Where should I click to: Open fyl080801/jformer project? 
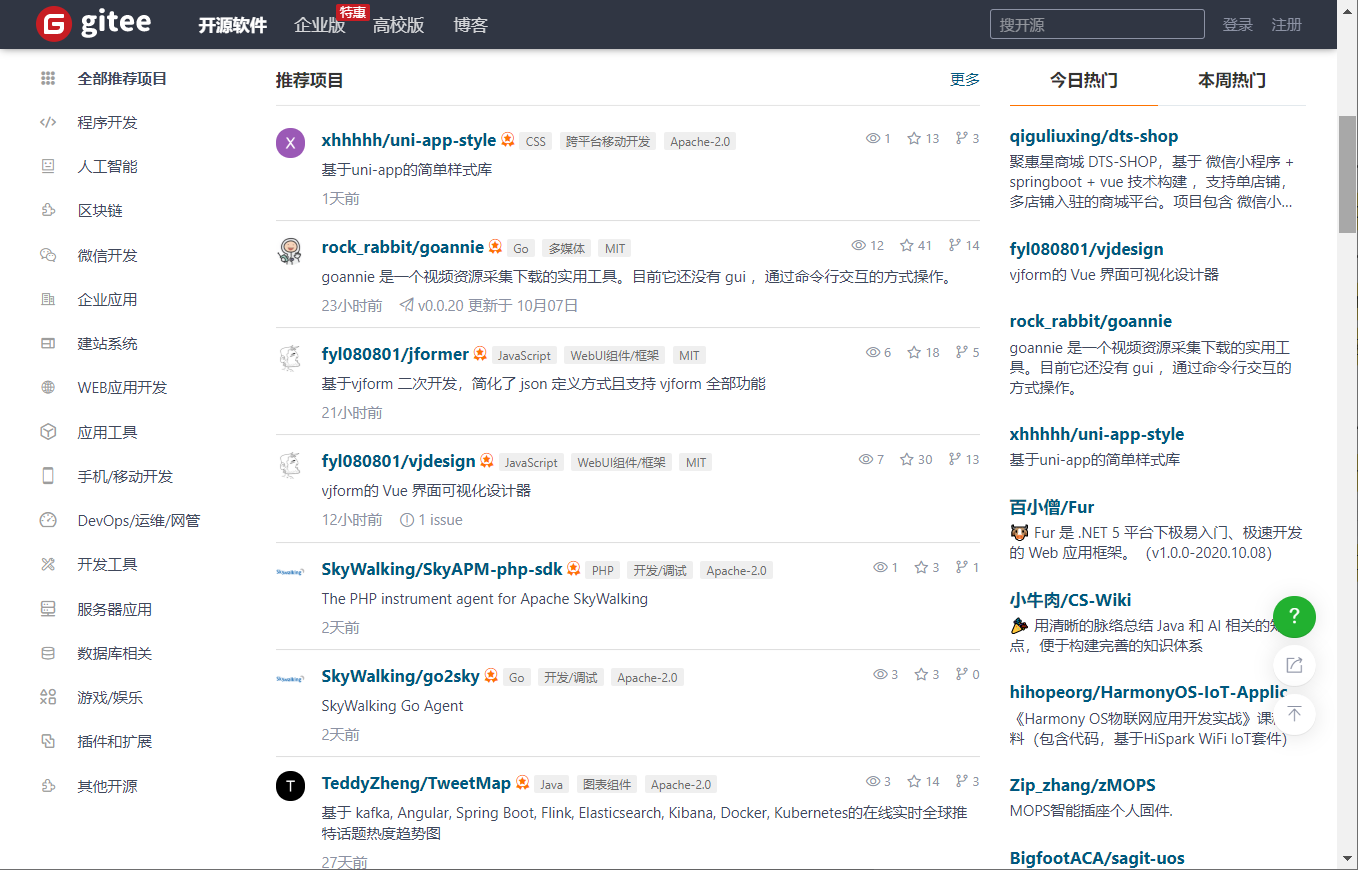[x=396, y=354]
